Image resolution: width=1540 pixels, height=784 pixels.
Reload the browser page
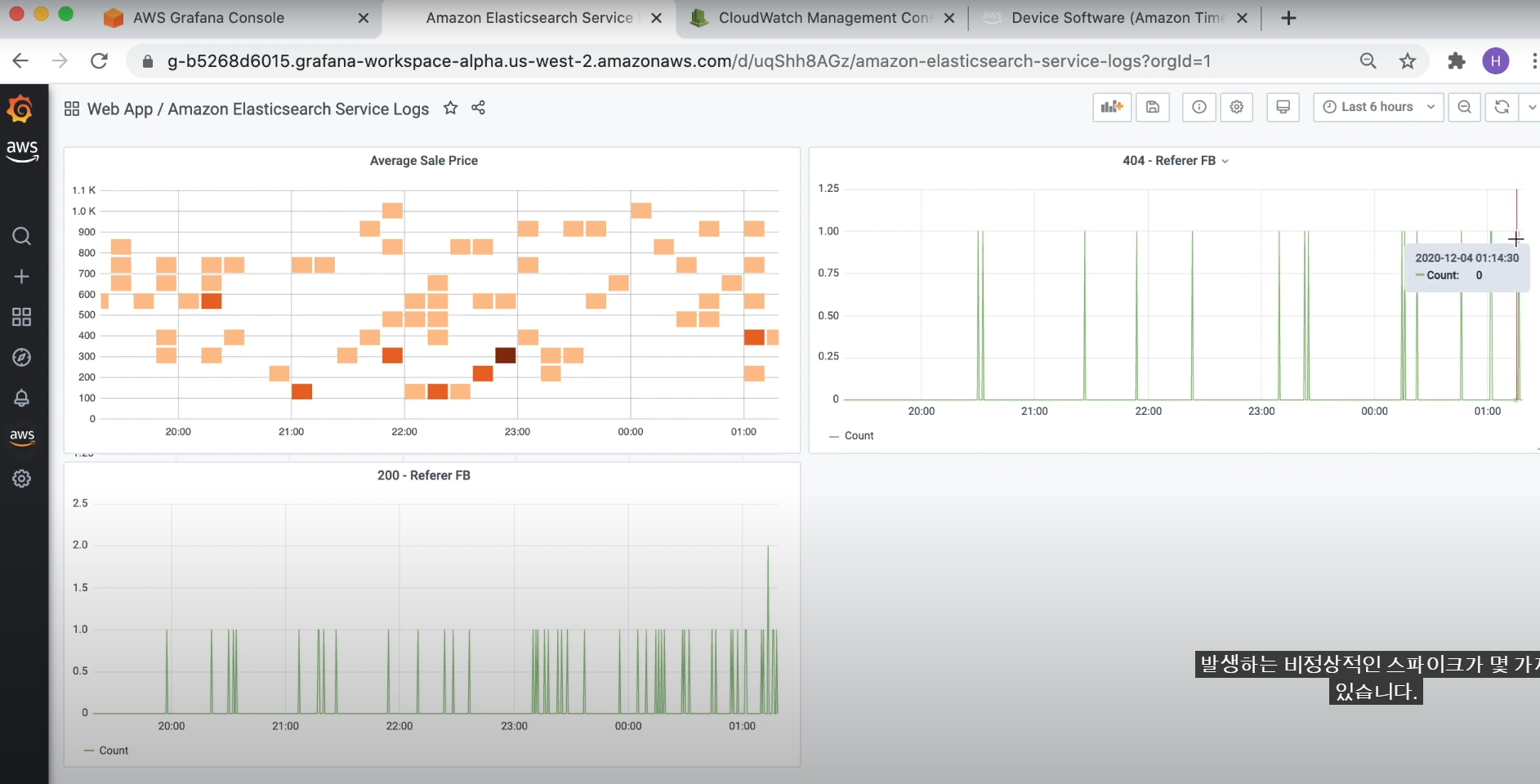[x=99, y=60]
